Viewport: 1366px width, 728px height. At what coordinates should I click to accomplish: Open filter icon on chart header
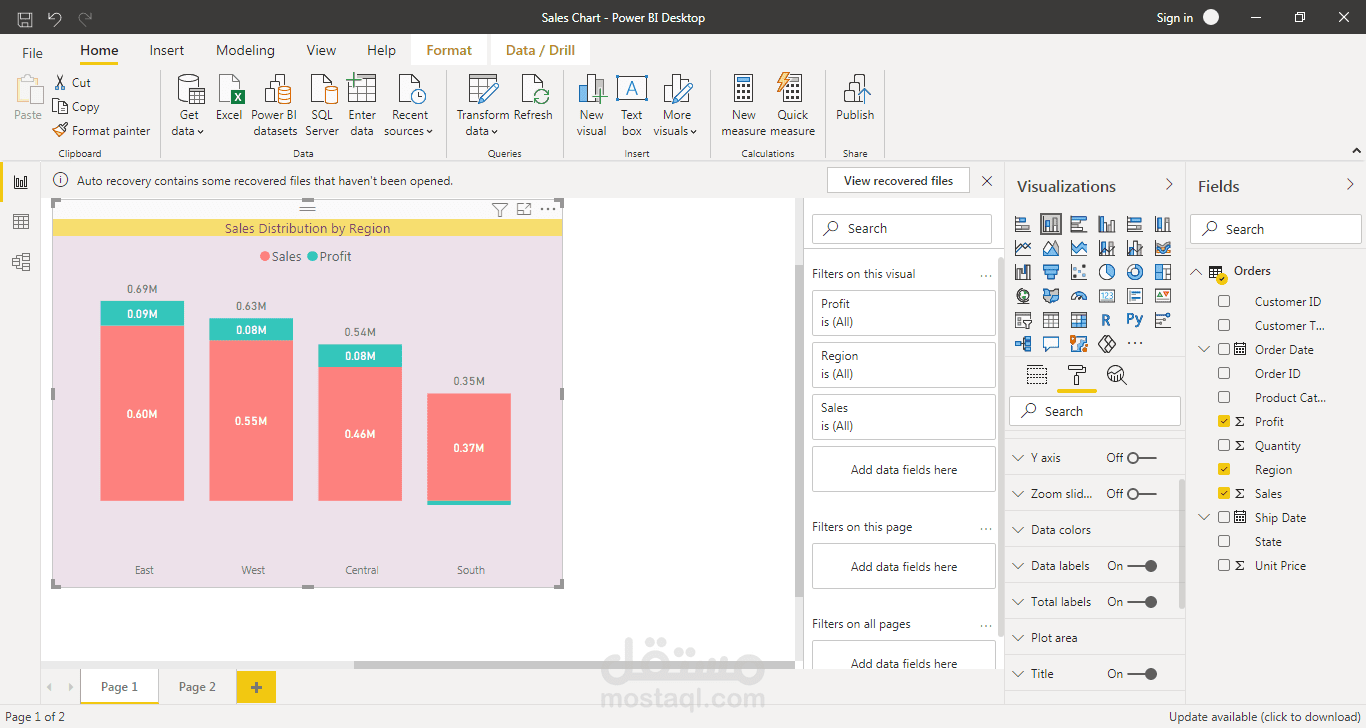[500, 209]
